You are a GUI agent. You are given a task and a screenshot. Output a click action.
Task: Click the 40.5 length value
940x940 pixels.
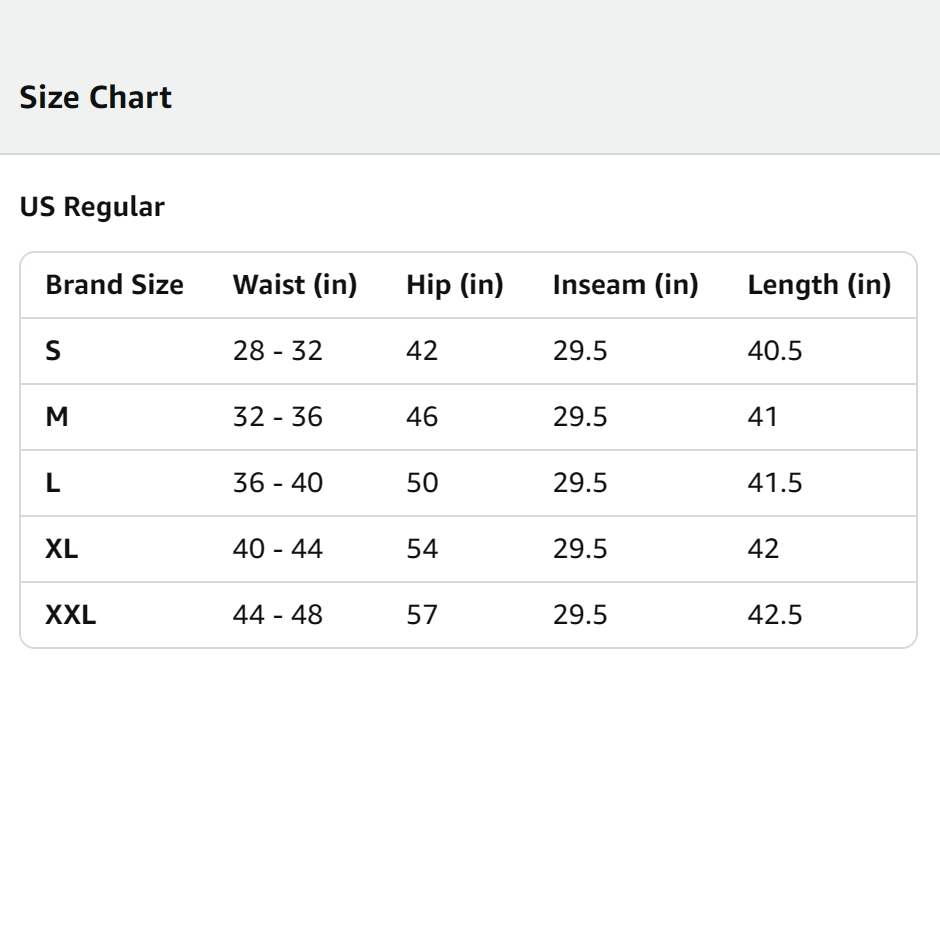(774, 351)
